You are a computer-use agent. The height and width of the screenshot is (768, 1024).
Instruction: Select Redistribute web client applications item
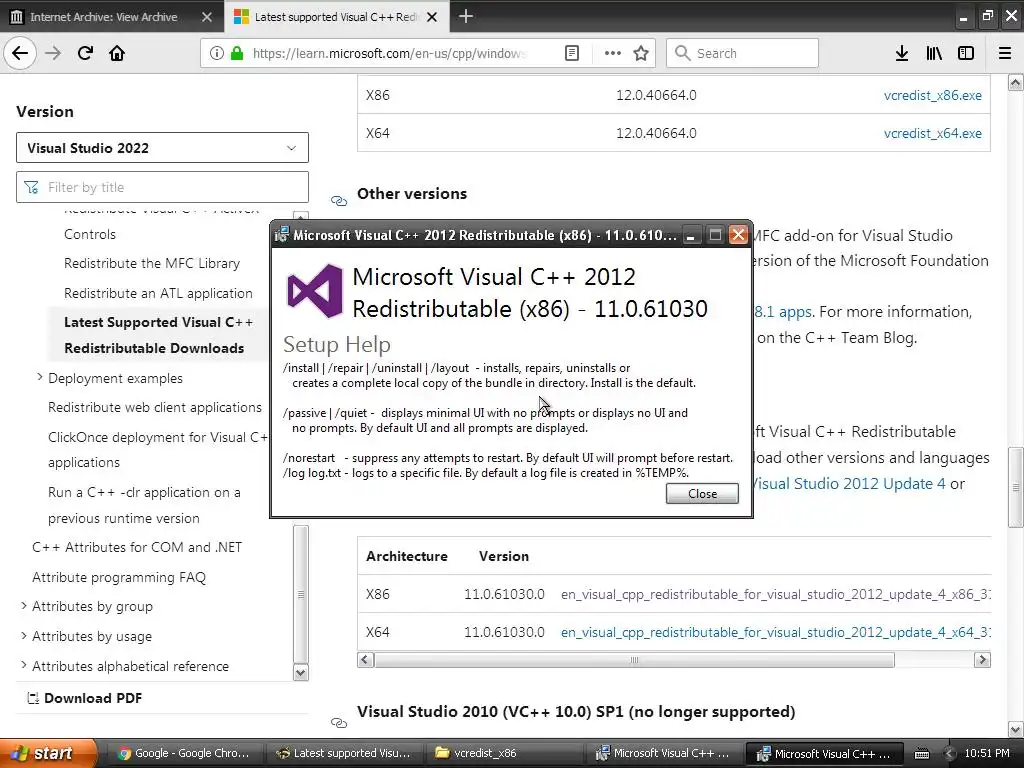(x=155, y=408)
